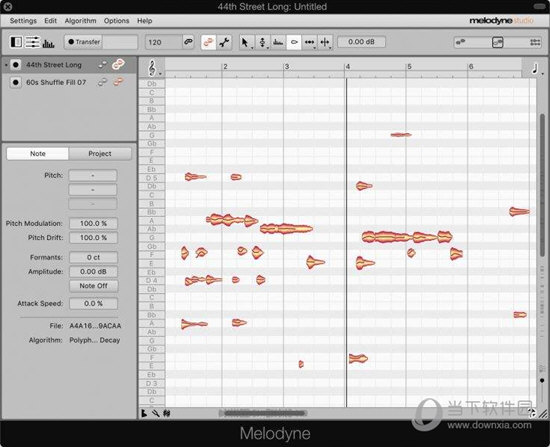Click the second Pitch value field
Viewport: 550px width, 447px height.
tap(93, 190)
